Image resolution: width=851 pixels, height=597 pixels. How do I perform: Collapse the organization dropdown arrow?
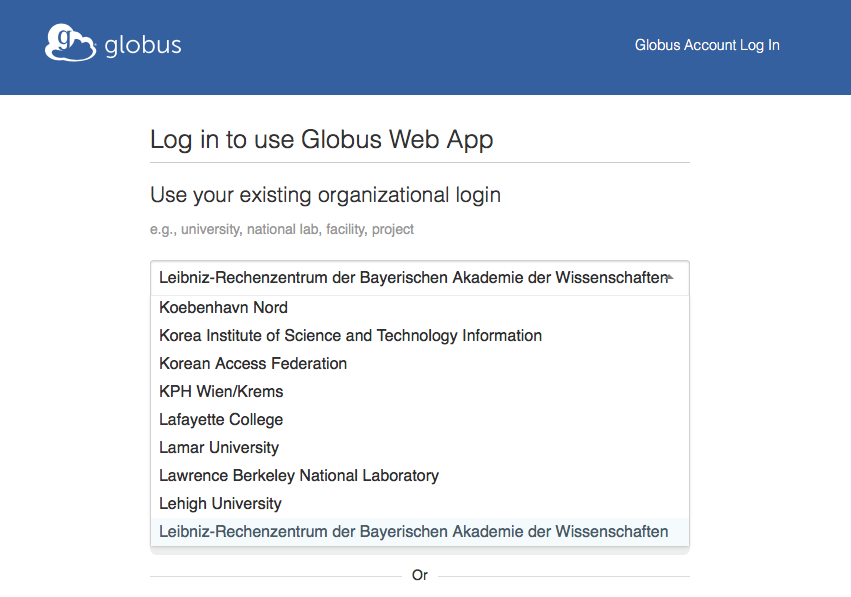[670, 278]
